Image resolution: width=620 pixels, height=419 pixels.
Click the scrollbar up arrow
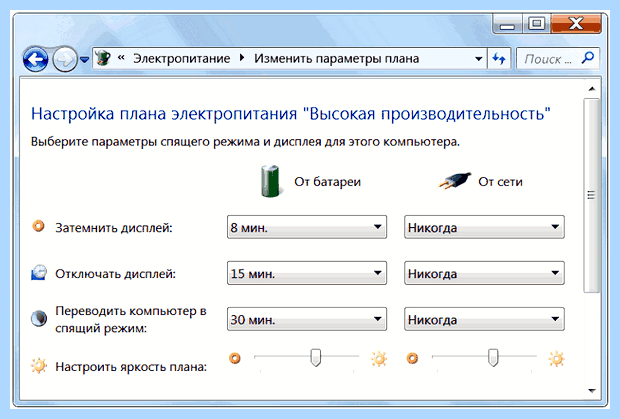point(592,89)
